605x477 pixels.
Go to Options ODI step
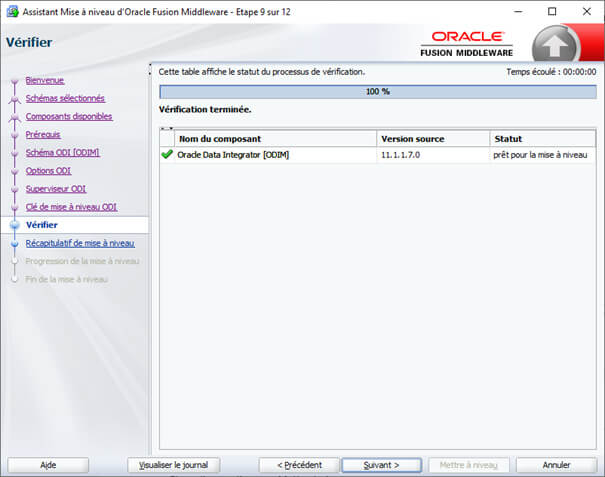(x=48, y=171)
